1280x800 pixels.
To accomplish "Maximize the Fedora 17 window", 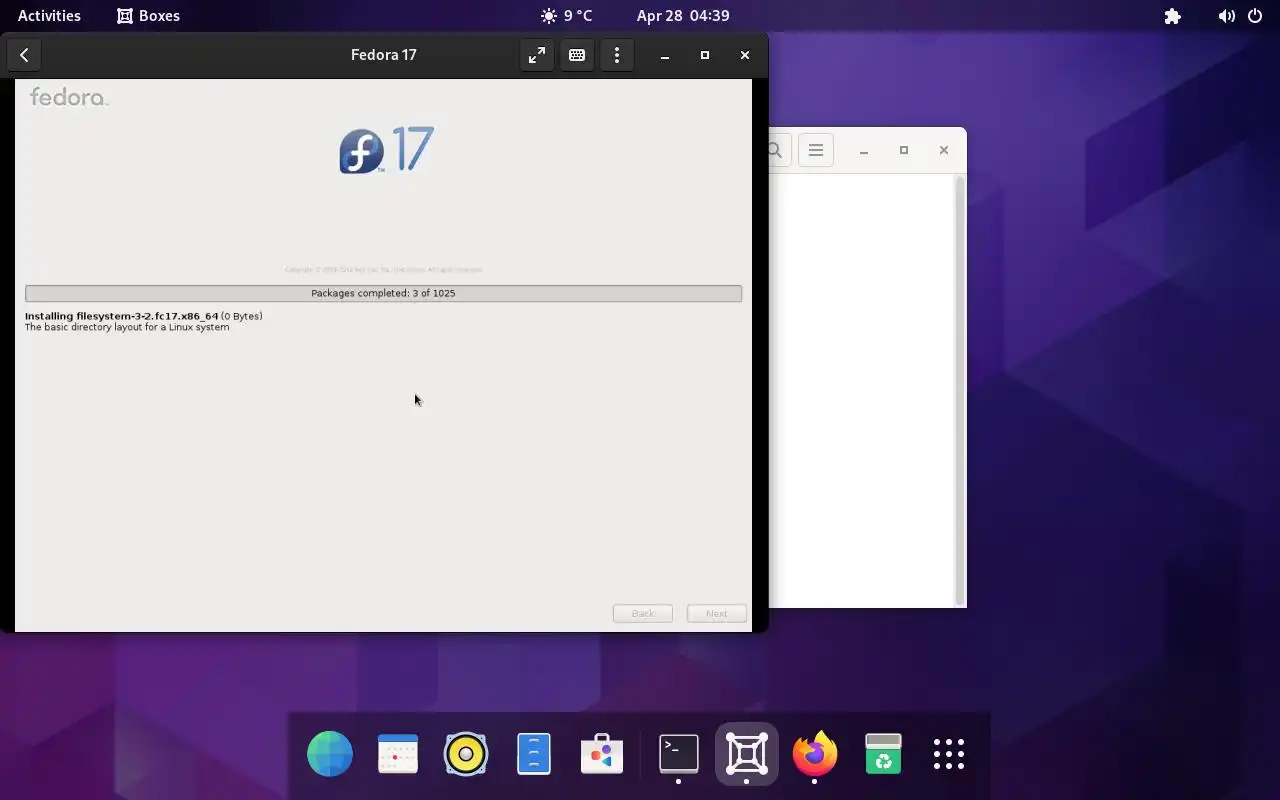I will [x=705, y=55].
